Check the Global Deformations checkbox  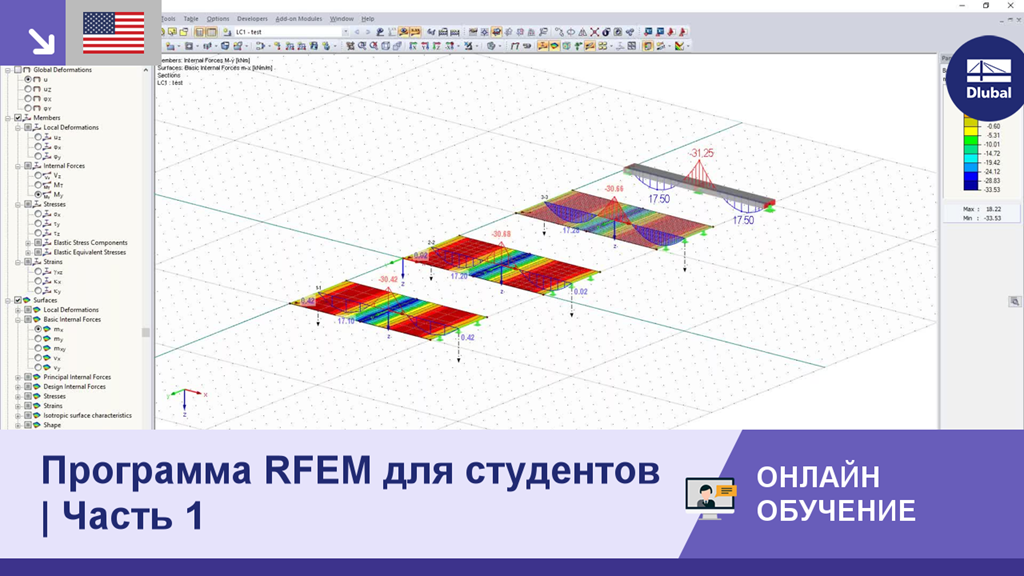(x=18, y=70)
